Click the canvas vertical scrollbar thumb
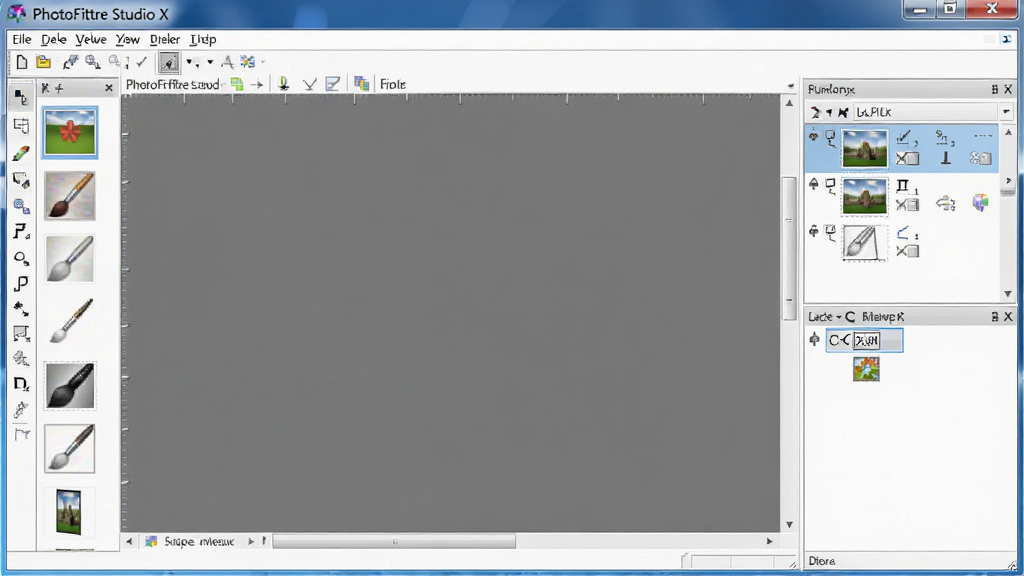This screenshot has width=1024, height=576. coord(789,248)
